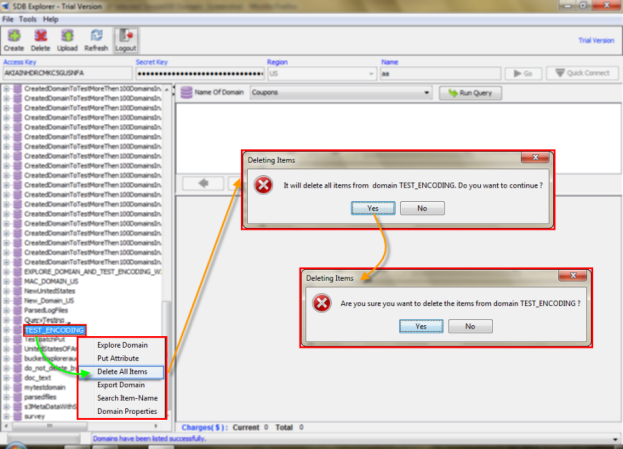Image resolution: width=623 pixels, height=449 pixels.
Task: Close the 'It will delete all items' dialog
Action: click(x=535, y=158)
